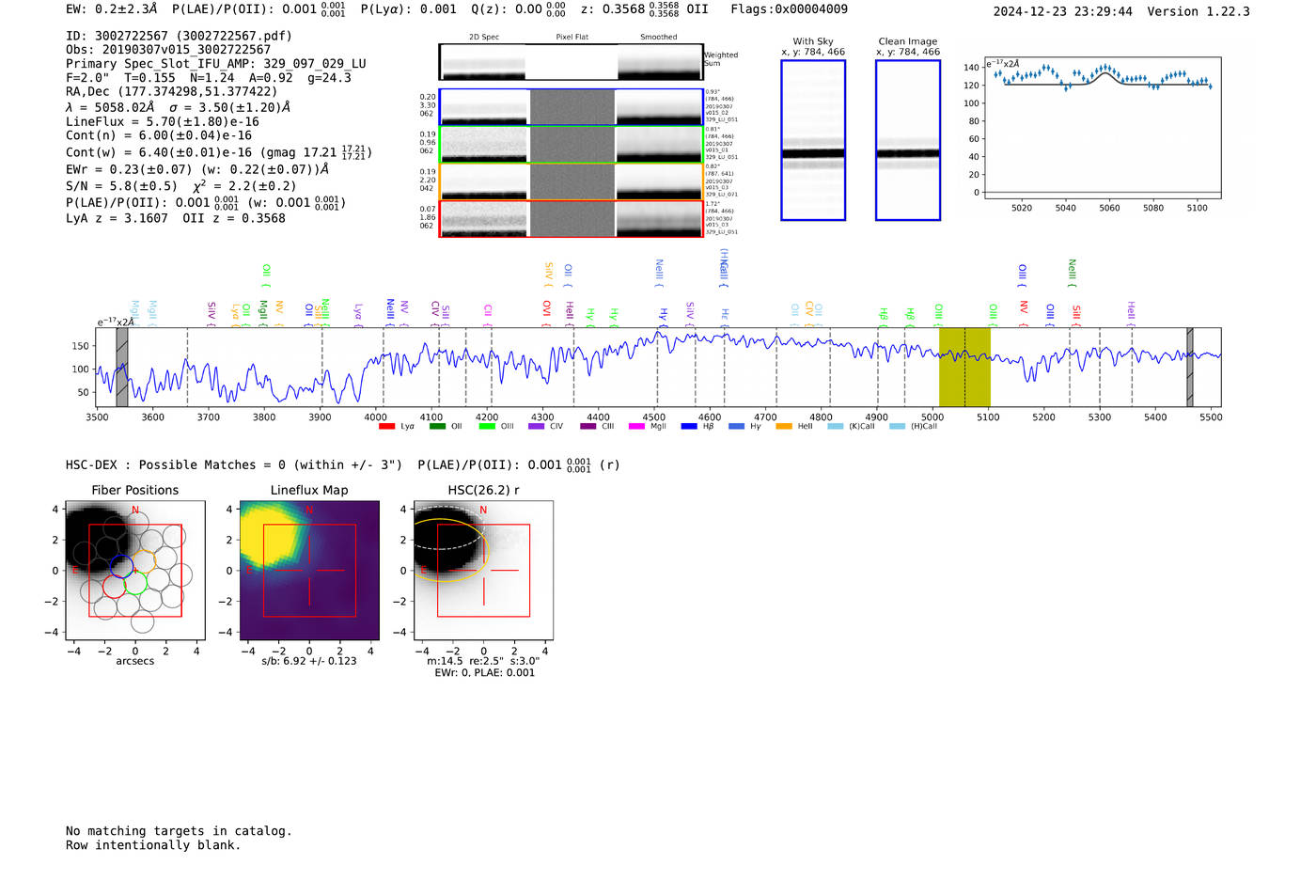Click the HSC-DEX Possible Matches line
The image size is (1316, 896).
point(343,464)
